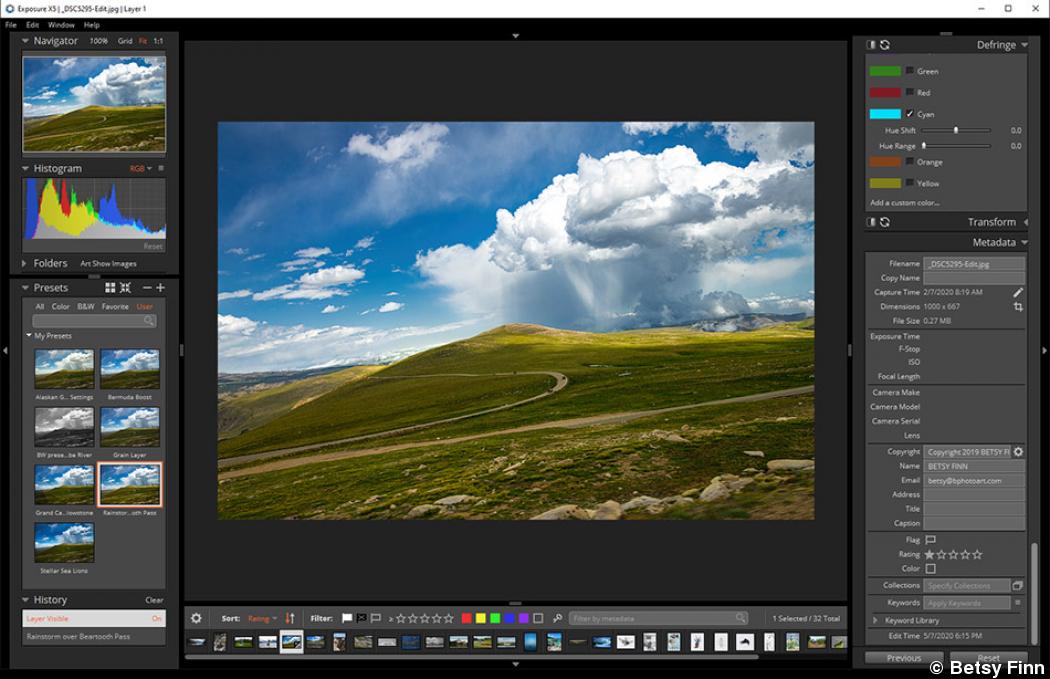The height and width of the screenshot is (679, 1050).
Task: Click the cyan color swatch
Action: click(885, 114)
